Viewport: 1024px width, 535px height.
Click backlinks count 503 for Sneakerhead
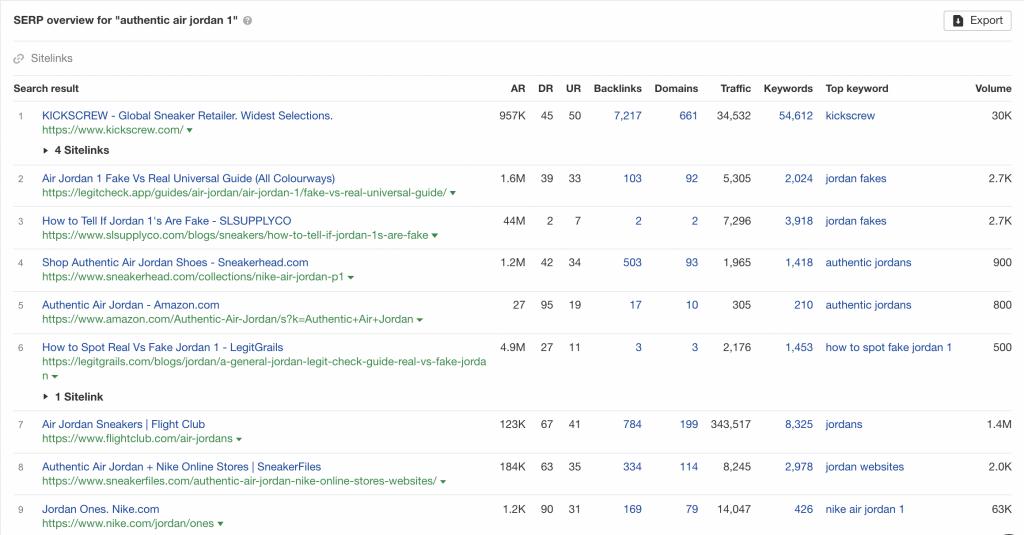632,263
